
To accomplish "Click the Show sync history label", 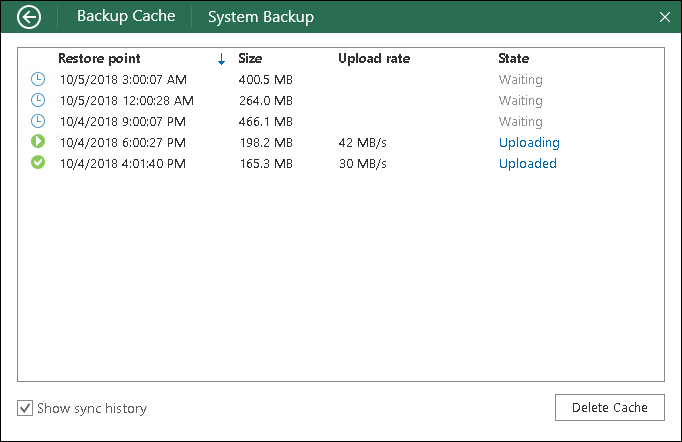I will click(92, 409).
